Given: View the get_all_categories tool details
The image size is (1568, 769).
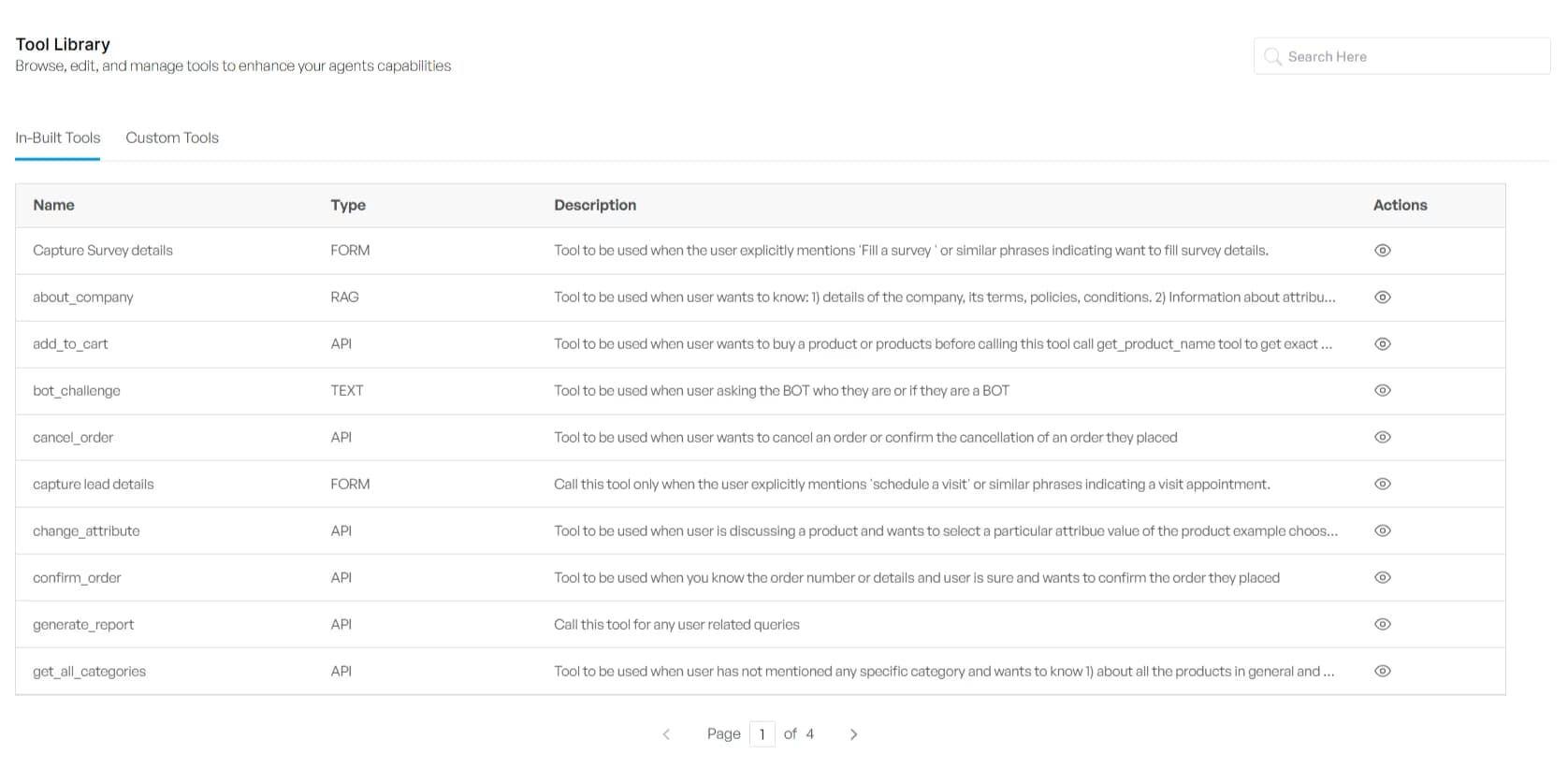Looking at the screenshot, I should pos(1383,671).
